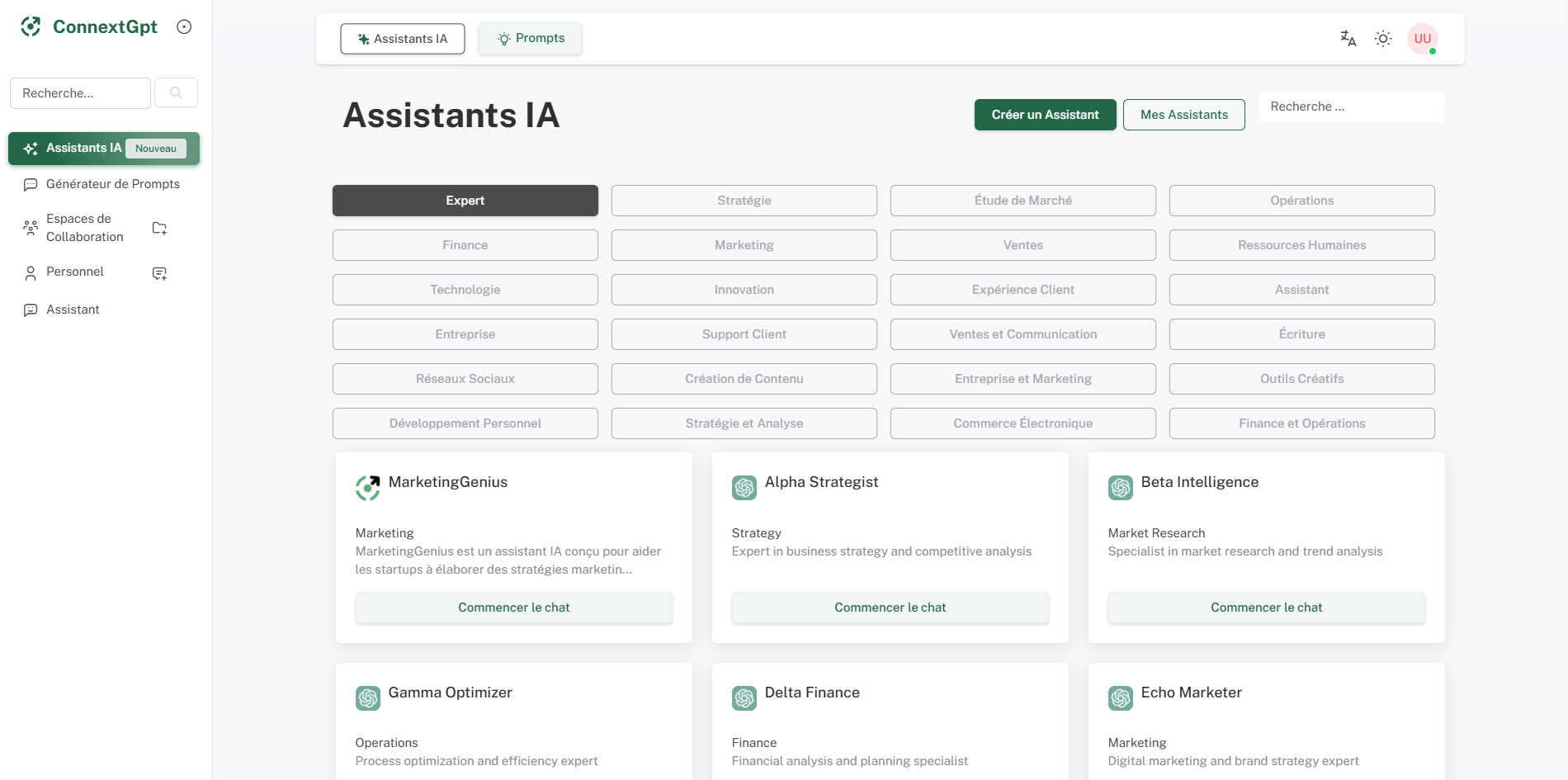Toggle the theme with the sun icon
The image size is (1568, 780).
click(1383, 38)
